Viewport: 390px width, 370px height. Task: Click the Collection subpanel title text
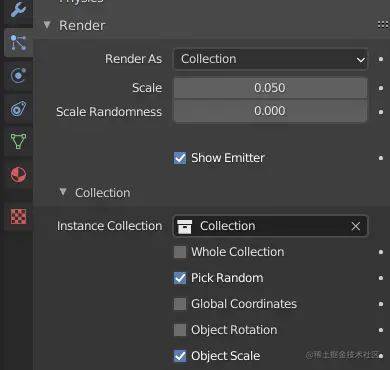[x=103, y=193]
